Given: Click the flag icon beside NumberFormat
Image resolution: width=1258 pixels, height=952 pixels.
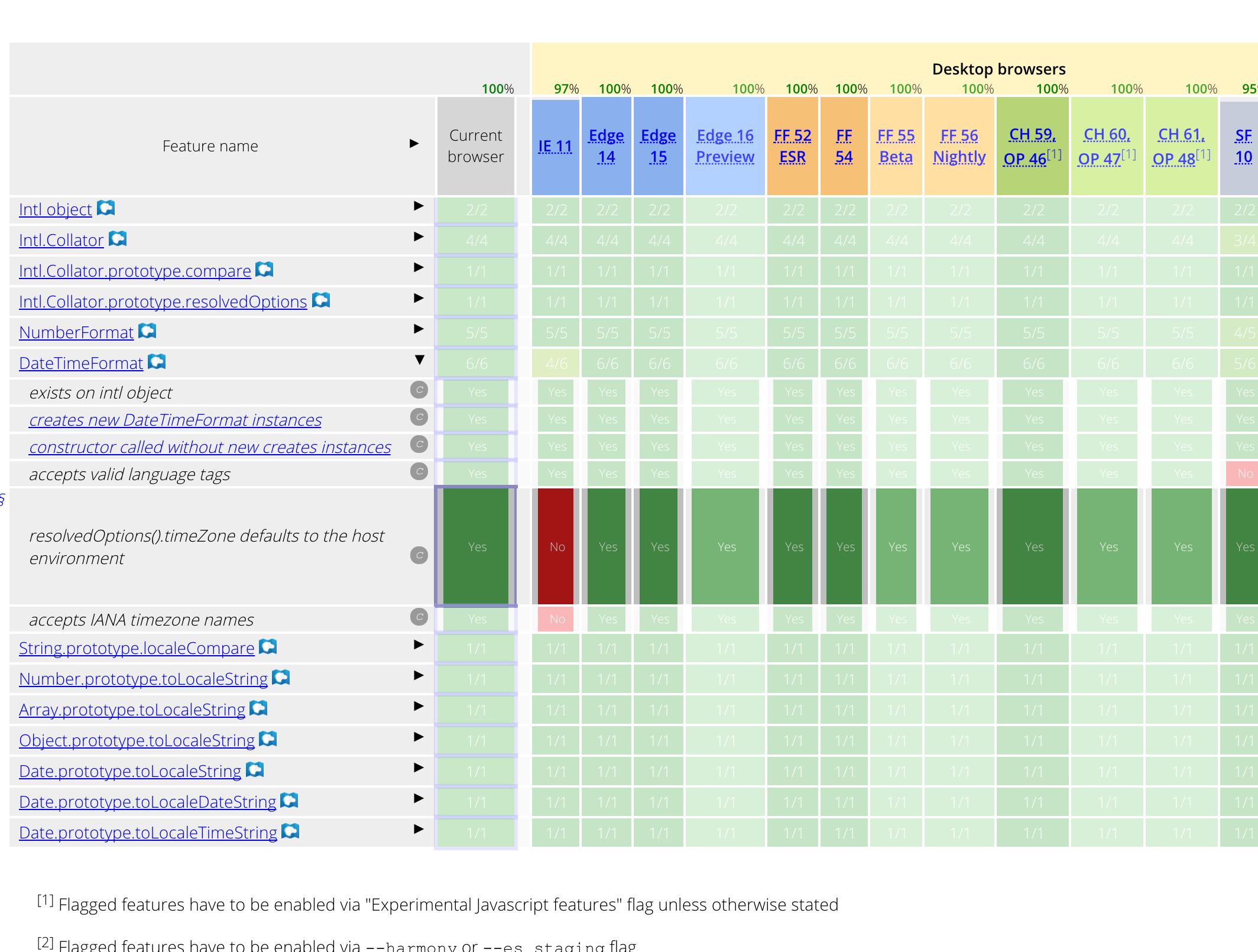Looking at the screenshot, I should click(147, 331).
